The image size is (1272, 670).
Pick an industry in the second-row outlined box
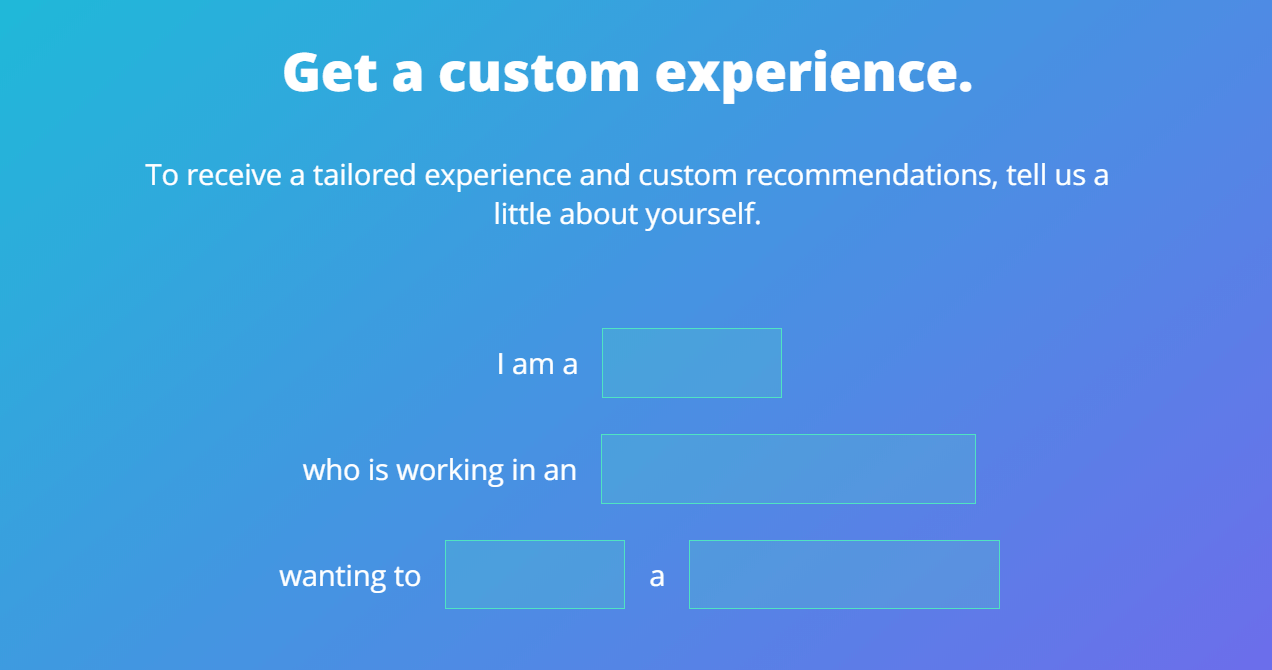point(788,469)
